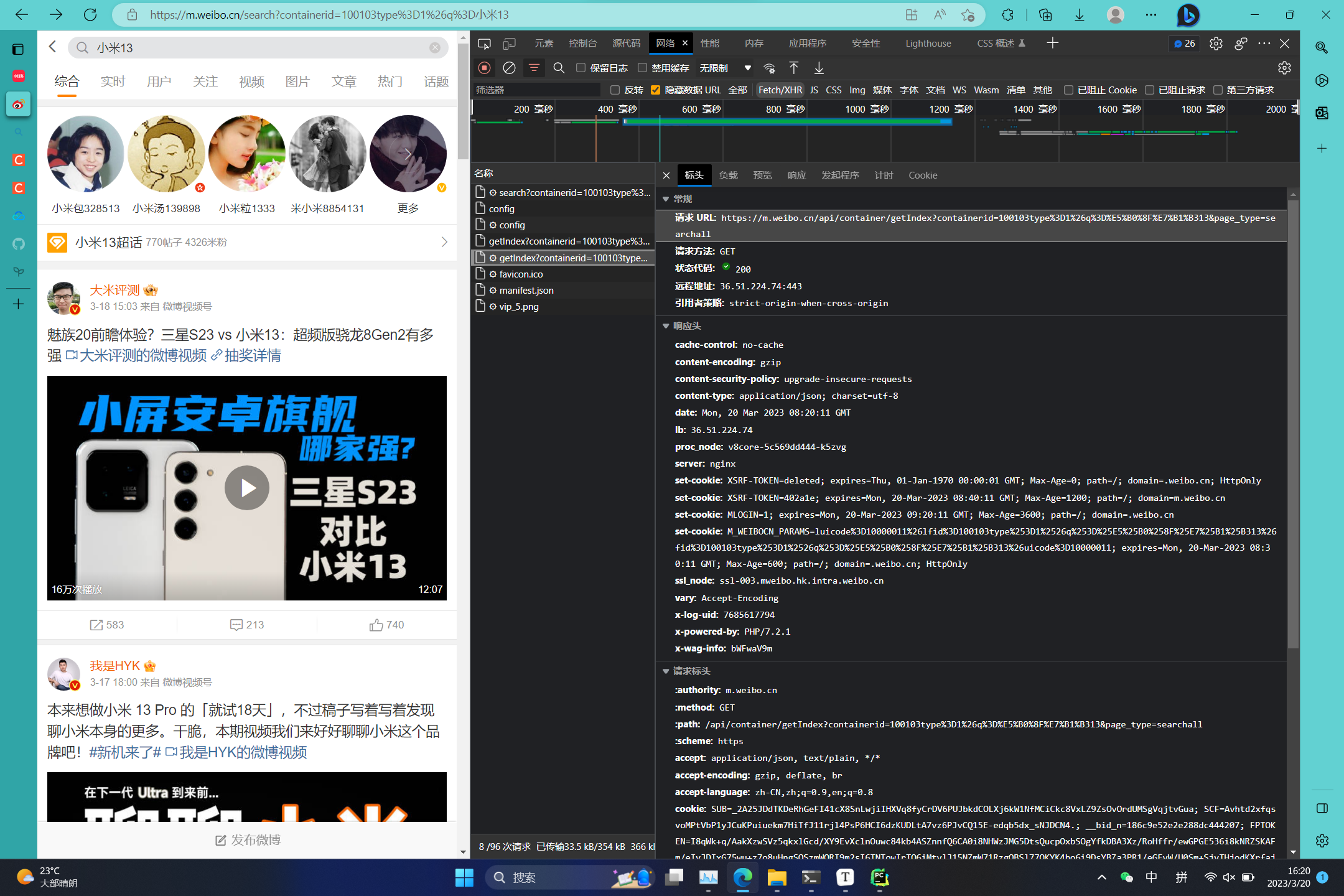Play the 三星S23对比小米13 video
This screenshot has width=1344, height=896.
pyautogui.click(x=247, y=488)
